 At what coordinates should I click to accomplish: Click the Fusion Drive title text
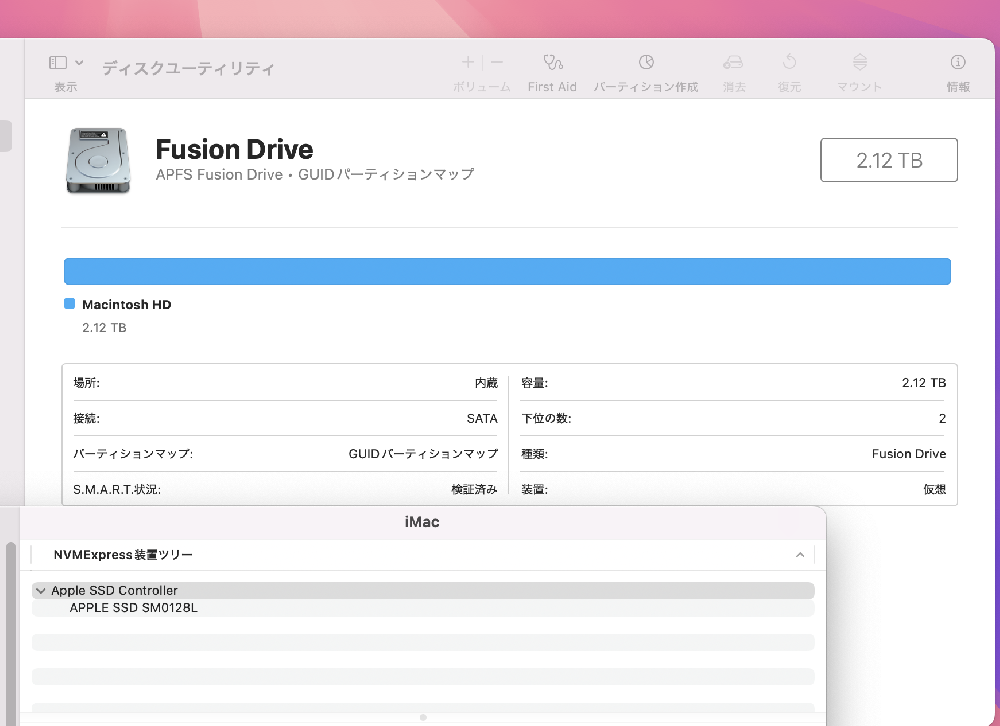tap(234, 149)
